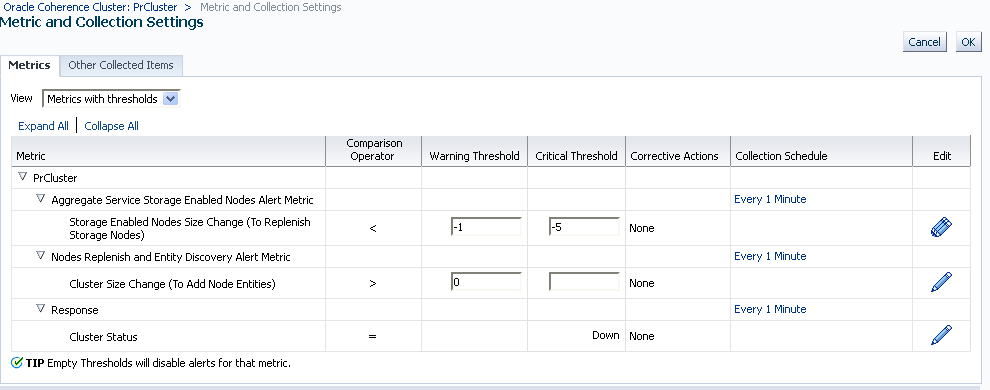Image resolution: width=990 pixels, height=390 pixels.
Task: Click the Response tree label
Action: pyautogui.click(x=75, y=310)
